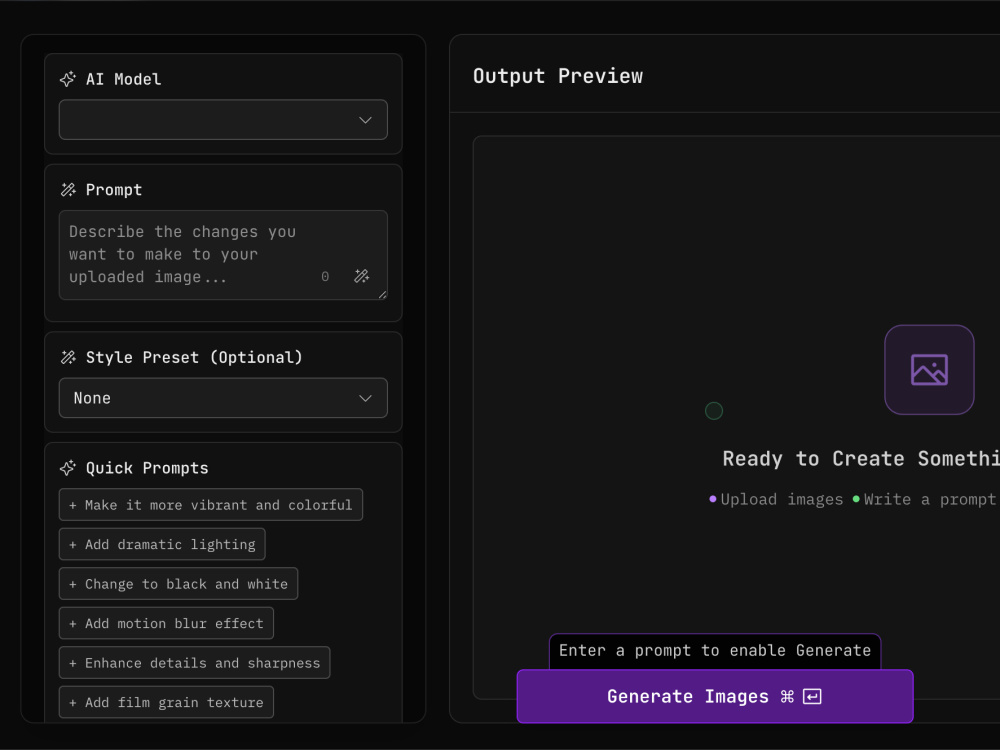Click the 'Write a prompt' hint text
Viewport: 1000px width, 750px height.
[929, 499]
